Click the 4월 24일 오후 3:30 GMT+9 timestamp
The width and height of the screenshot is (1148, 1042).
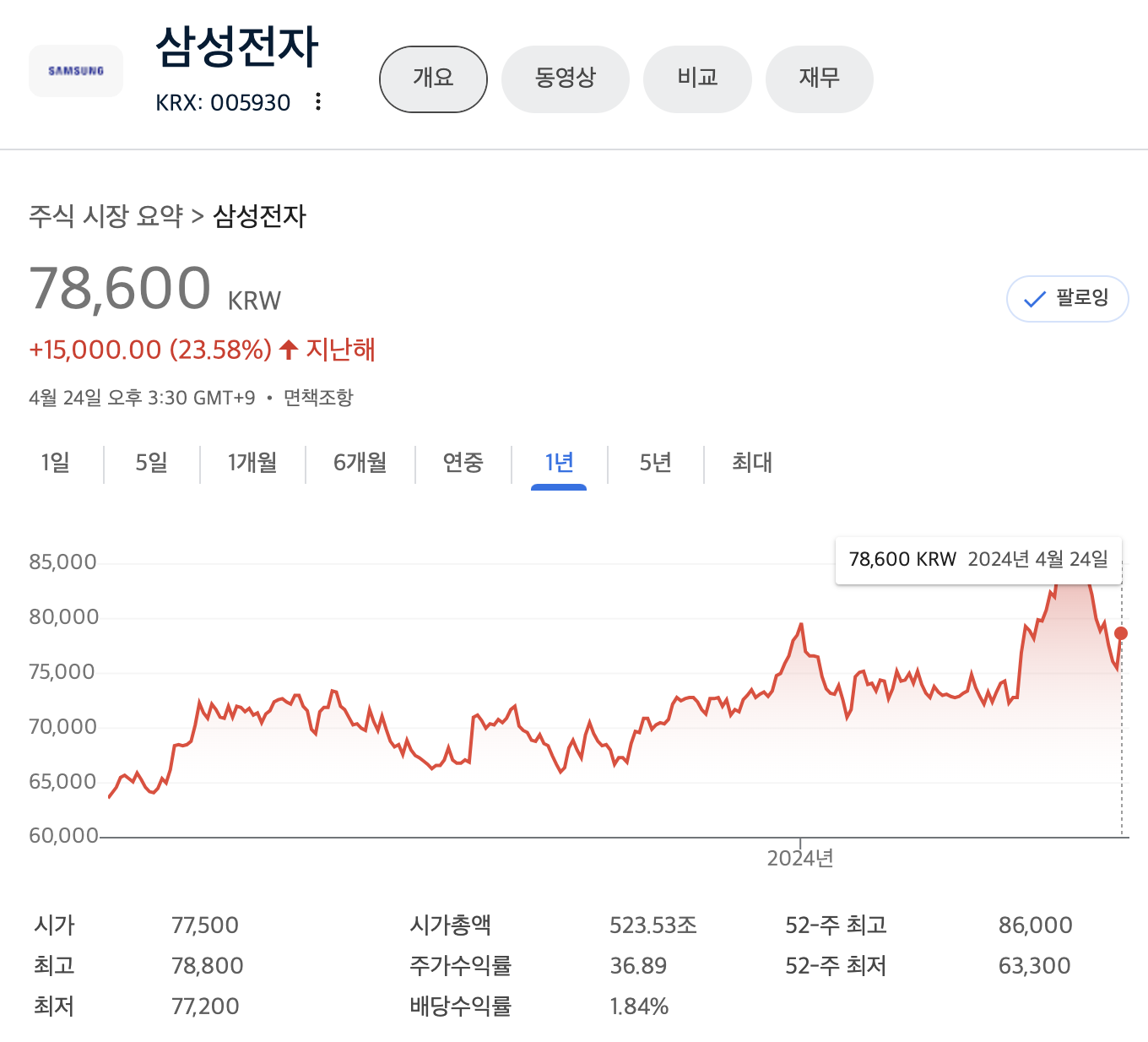142,398
